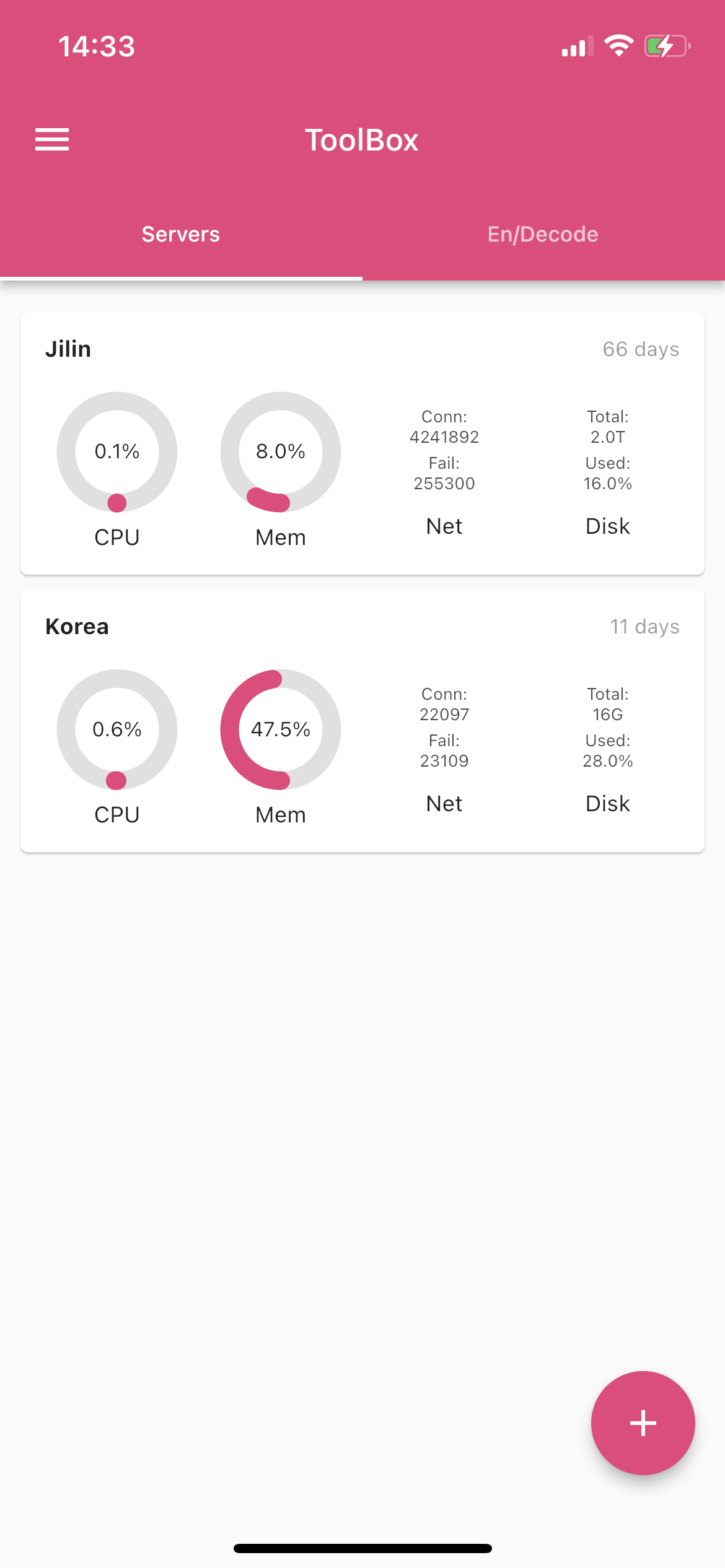
Task: Open the Jilin server title
Action: [68, 349]
